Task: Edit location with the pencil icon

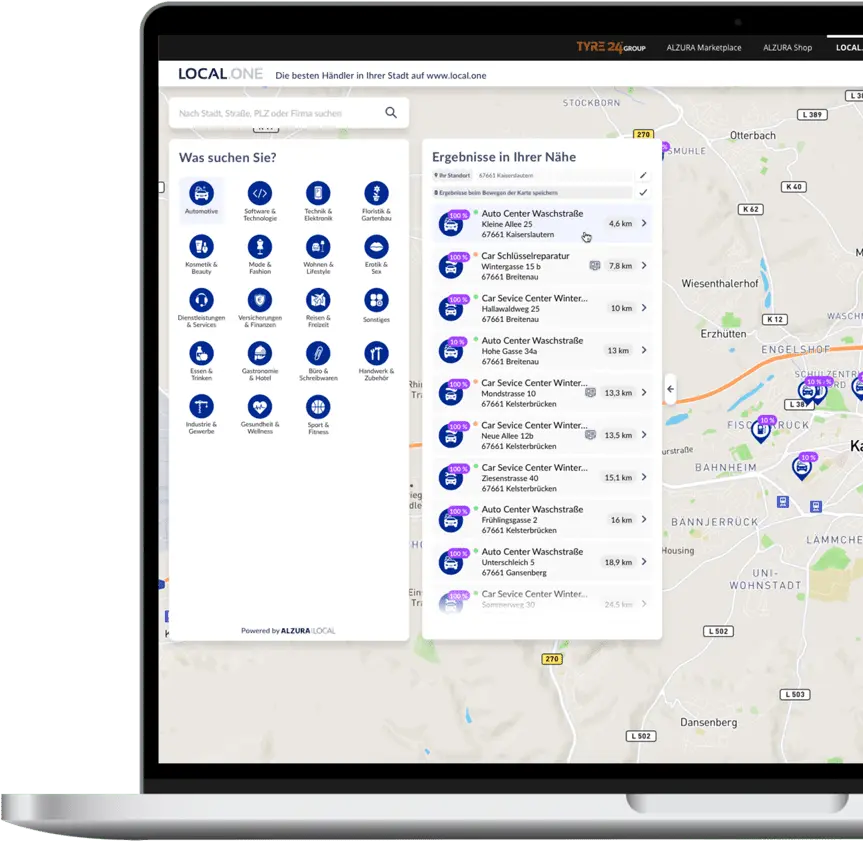Action: 643,176
